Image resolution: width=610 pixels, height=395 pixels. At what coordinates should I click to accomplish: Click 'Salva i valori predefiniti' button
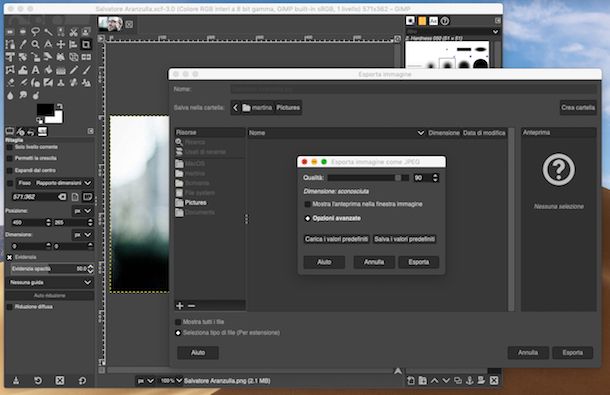pos(405,239)
